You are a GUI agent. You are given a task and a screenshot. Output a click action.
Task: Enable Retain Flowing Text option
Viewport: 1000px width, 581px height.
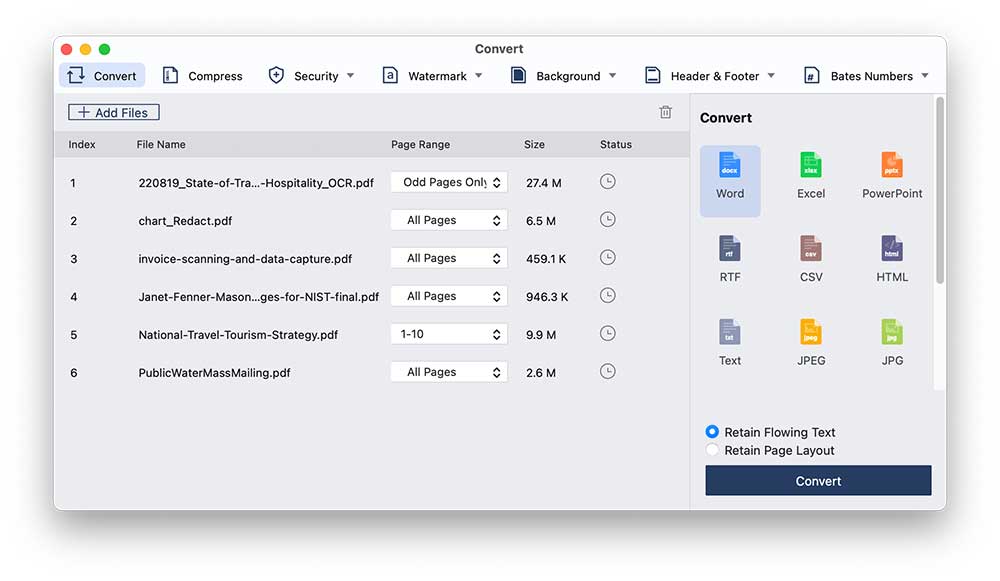pos(712,432)
